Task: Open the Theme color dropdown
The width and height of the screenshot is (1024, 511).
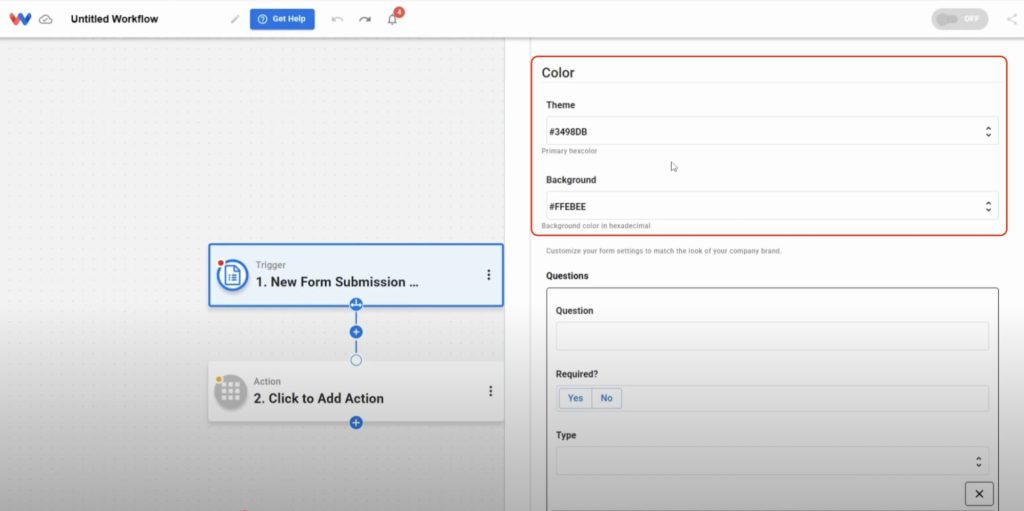Action: pyautogui.click(x=772, y=131)
